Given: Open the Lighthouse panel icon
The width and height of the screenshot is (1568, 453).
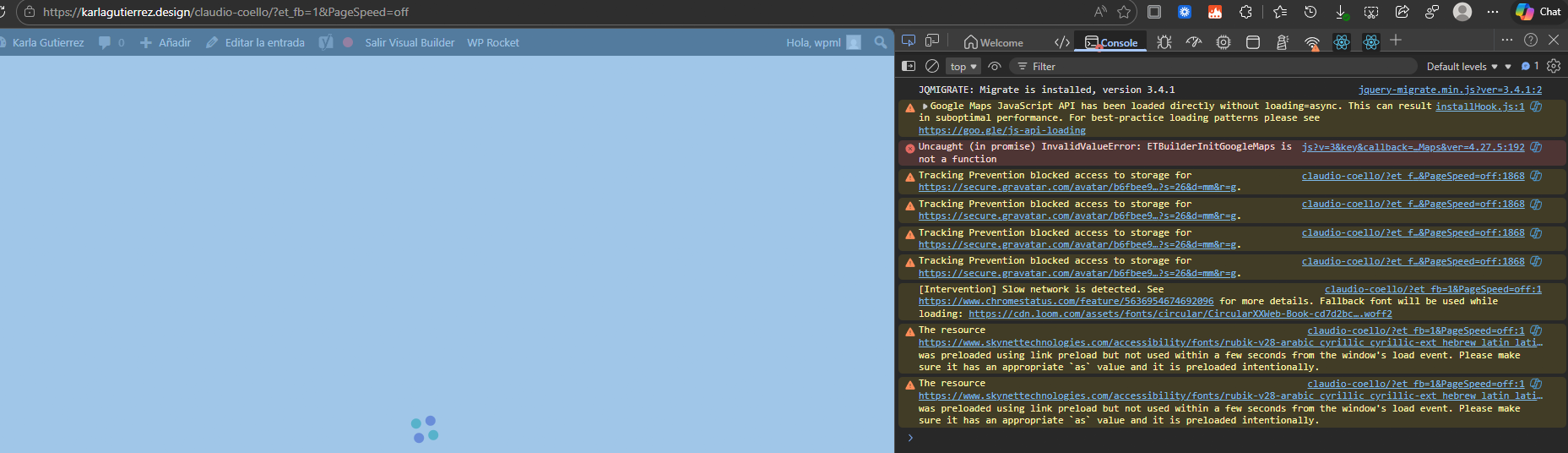Looking at the screenshot, I should 1283,42.
